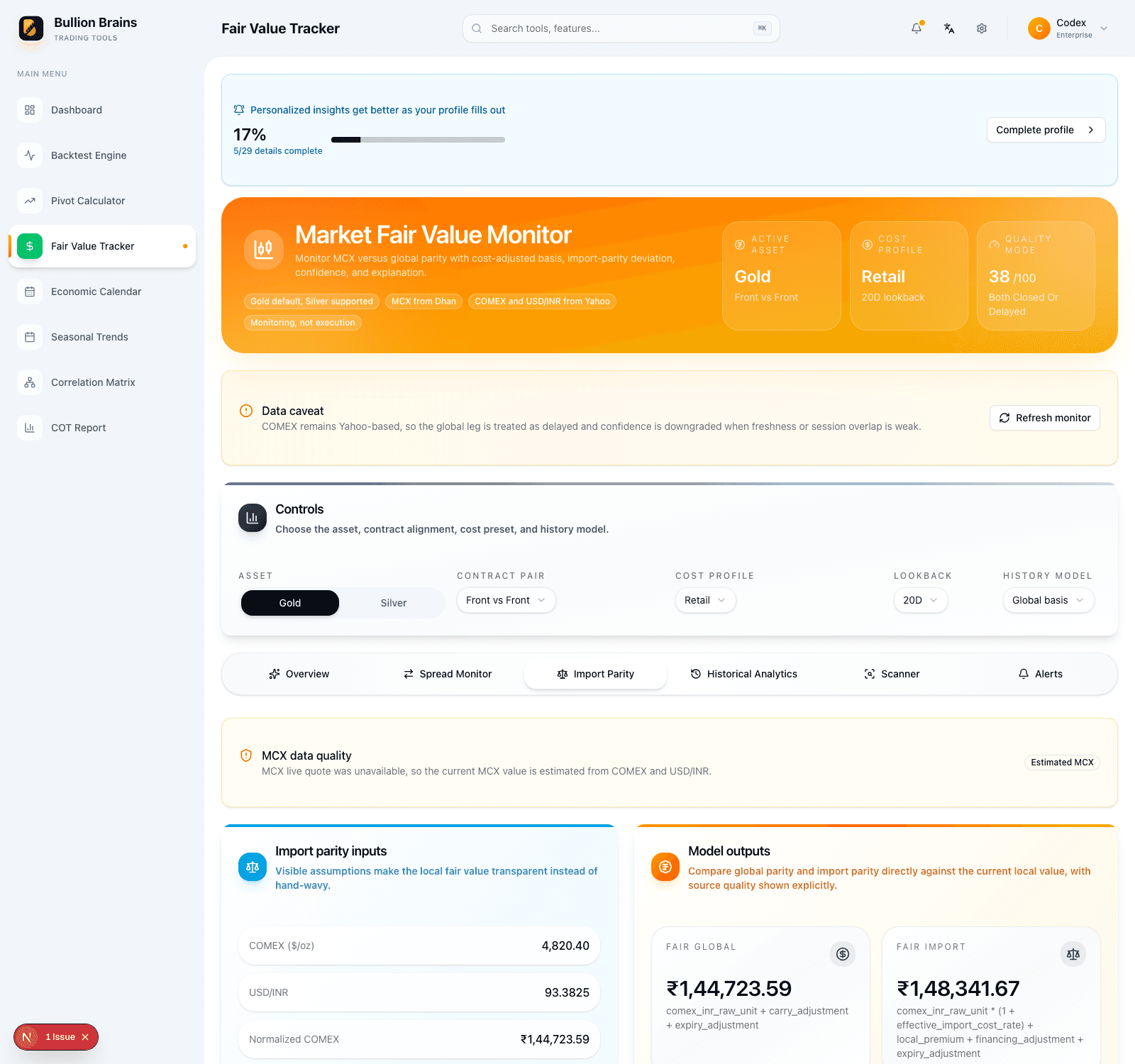Open the History Model Global basis dropdown
Screen dimensions: 1135x1064
pyautogui.click(x=1048, y=600)
